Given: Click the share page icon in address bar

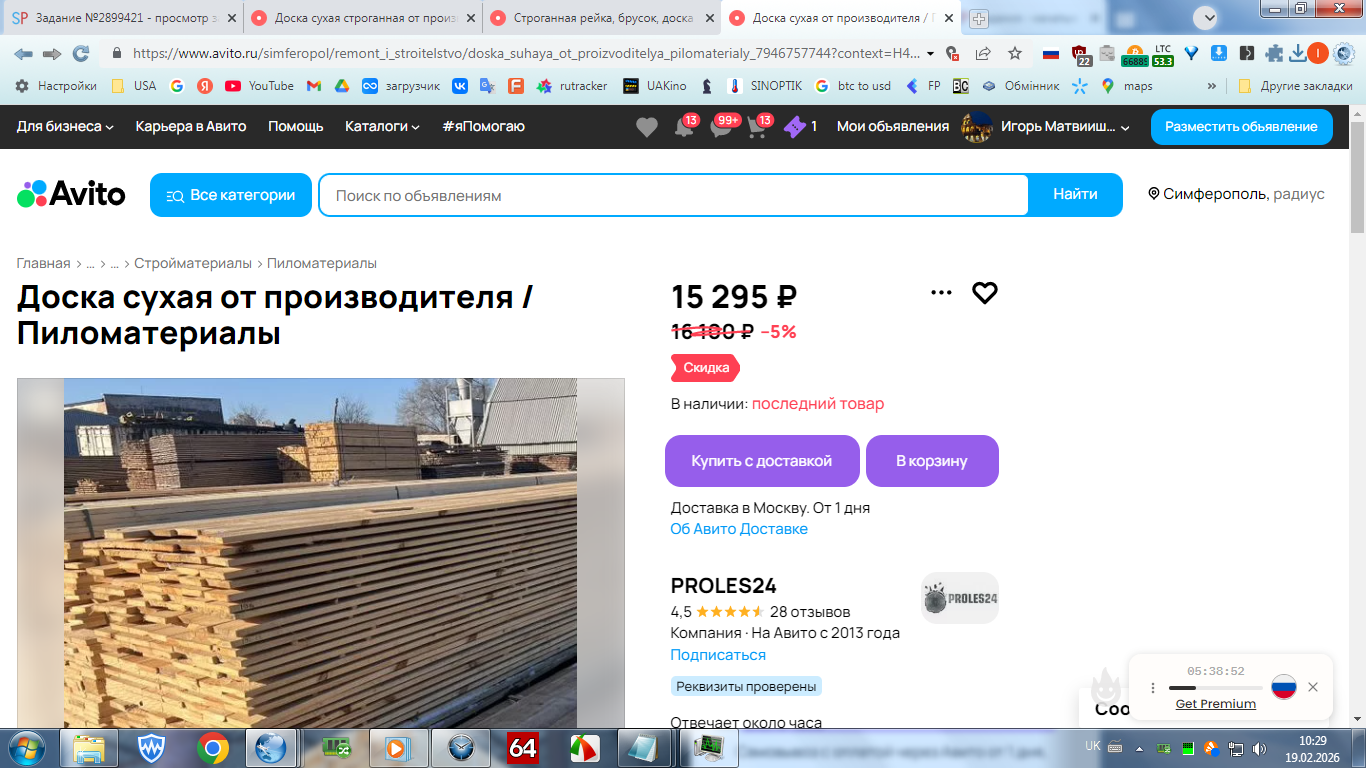Looking at the screenshot, I should [983, 54].
